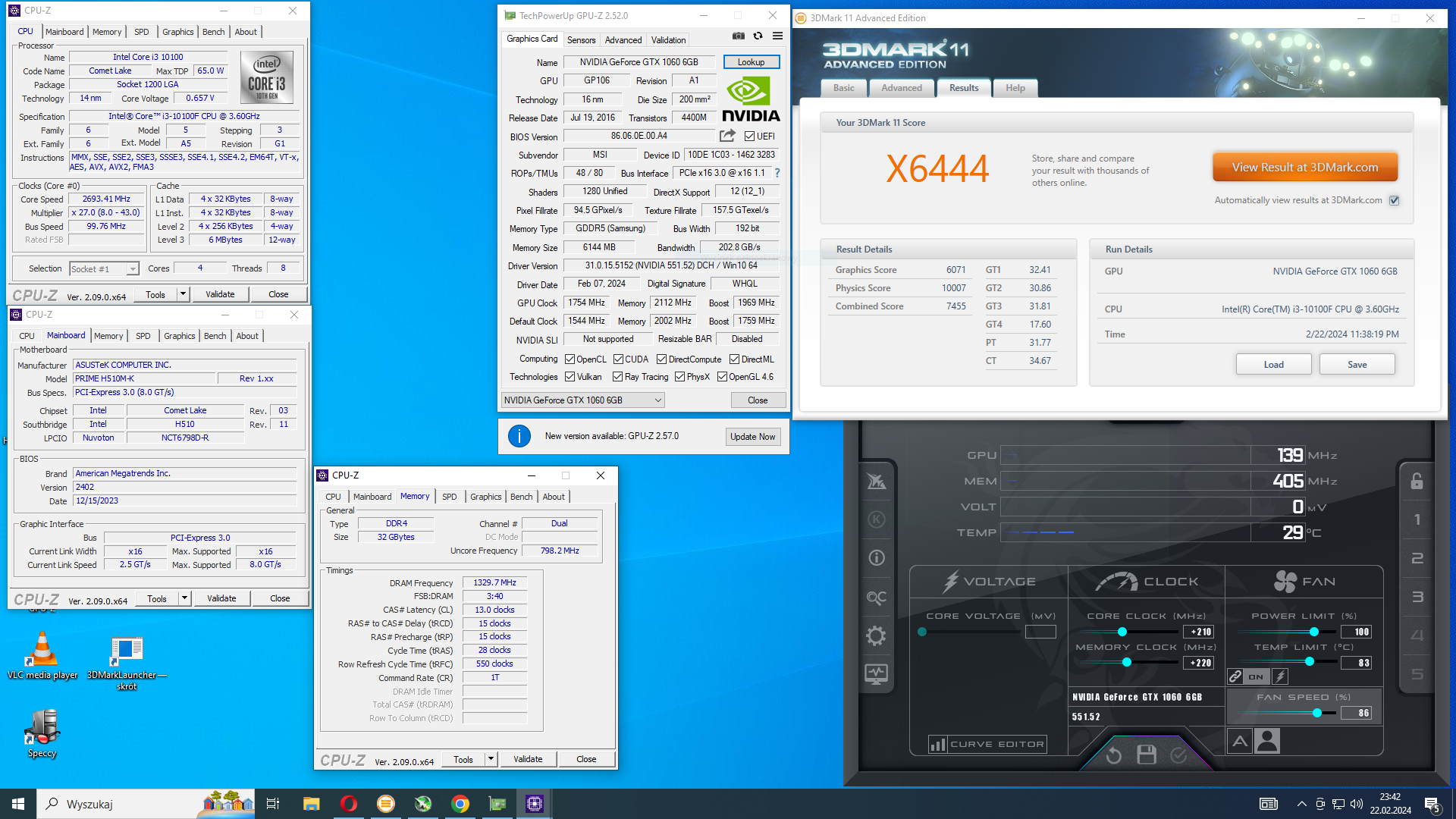Open the Socket #1 selection dropdown

click(x=104, y=268)
